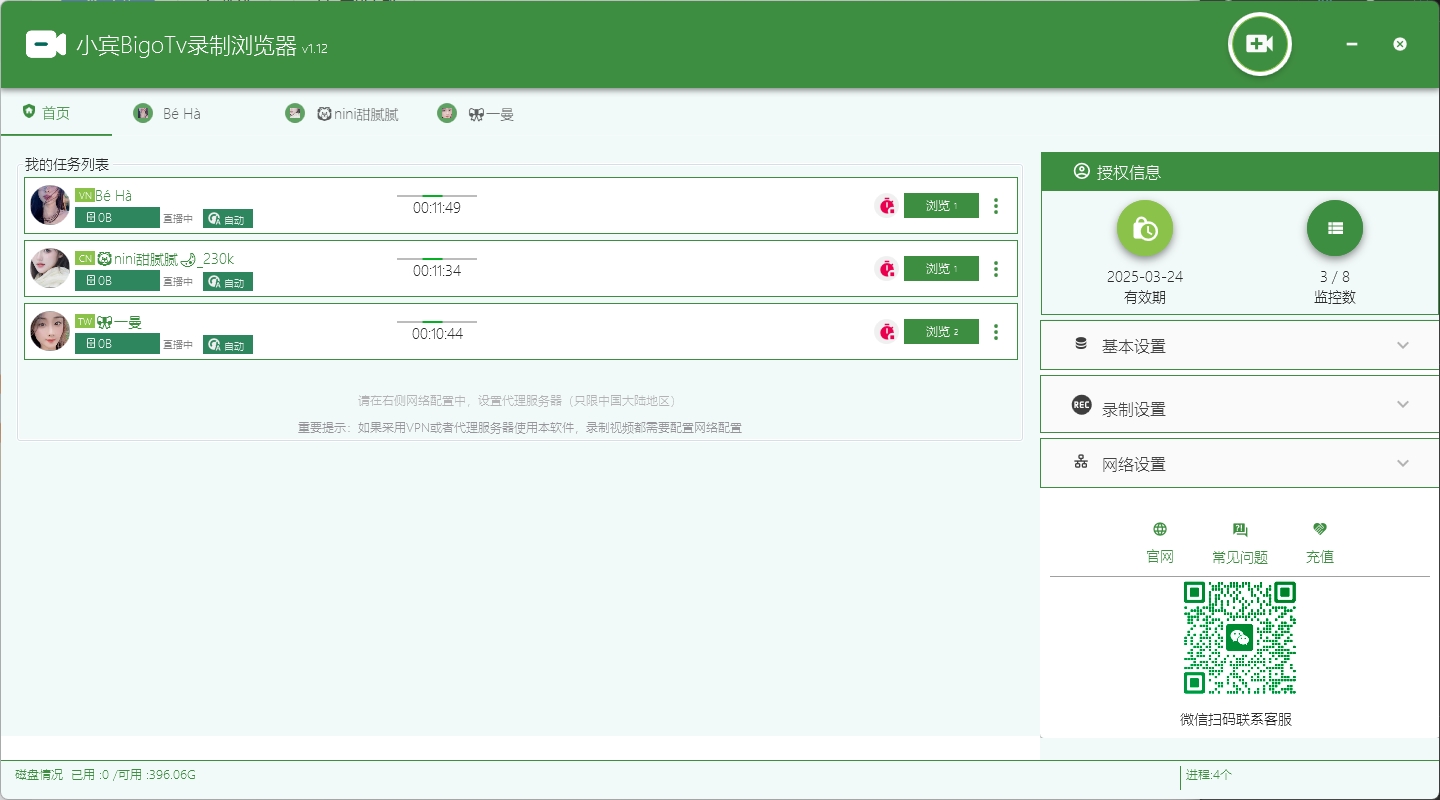1440x800 pixels.
Task: Click 浏览 button in Bé Hà row
Action: (x=941, y=206)
